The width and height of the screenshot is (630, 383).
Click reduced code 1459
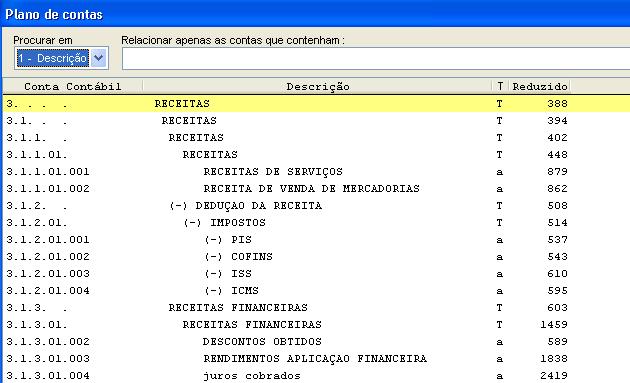click(554, 324)
